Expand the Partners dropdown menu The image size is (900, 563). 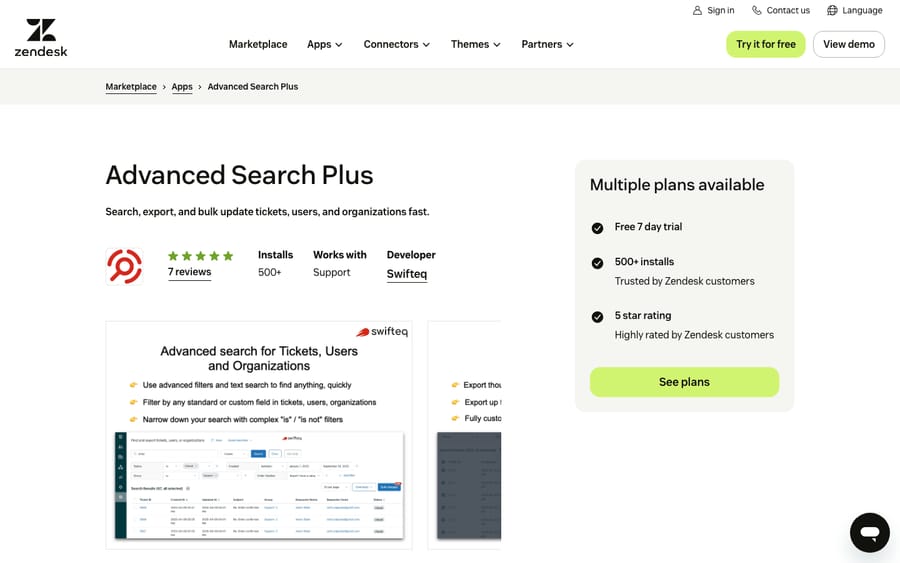click(x=548, y=44)
